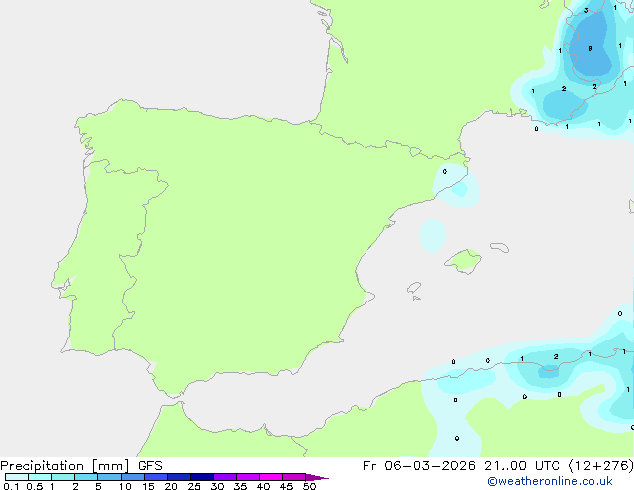Click the legend label '25'

[x=194, y=486]
